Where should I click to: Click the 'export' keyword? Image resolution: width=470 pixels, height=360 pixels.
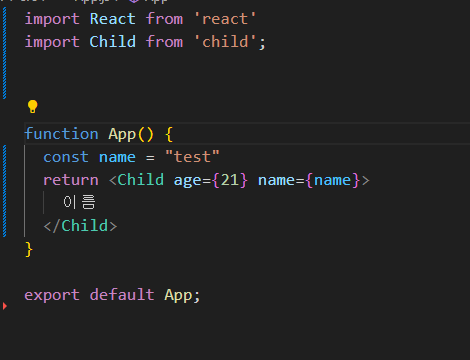(x=52, y=295)
